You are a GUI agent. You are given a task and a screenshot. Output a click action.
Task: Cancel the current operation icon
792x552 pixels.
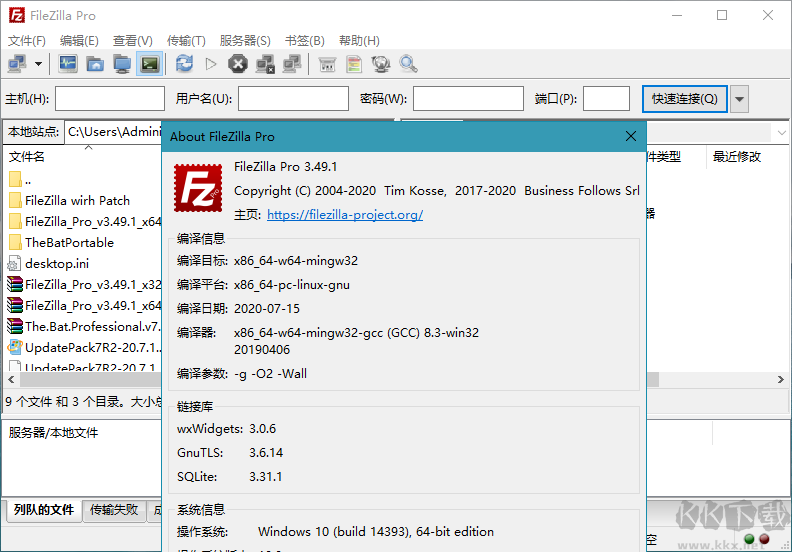[x=238, y=64]
